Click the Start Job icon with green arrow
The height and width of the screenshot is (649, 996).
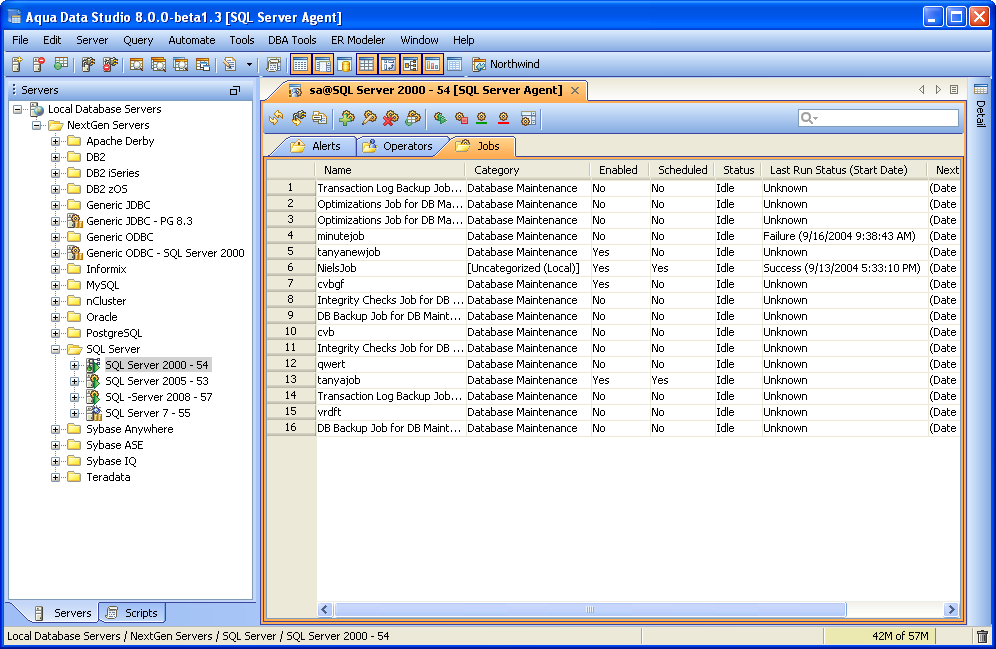point(440,118)
